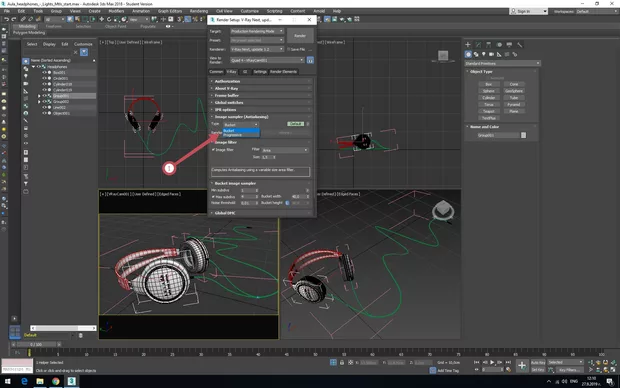
Task: Toggle visibility eye of Circle001
Action: (44, 78)
